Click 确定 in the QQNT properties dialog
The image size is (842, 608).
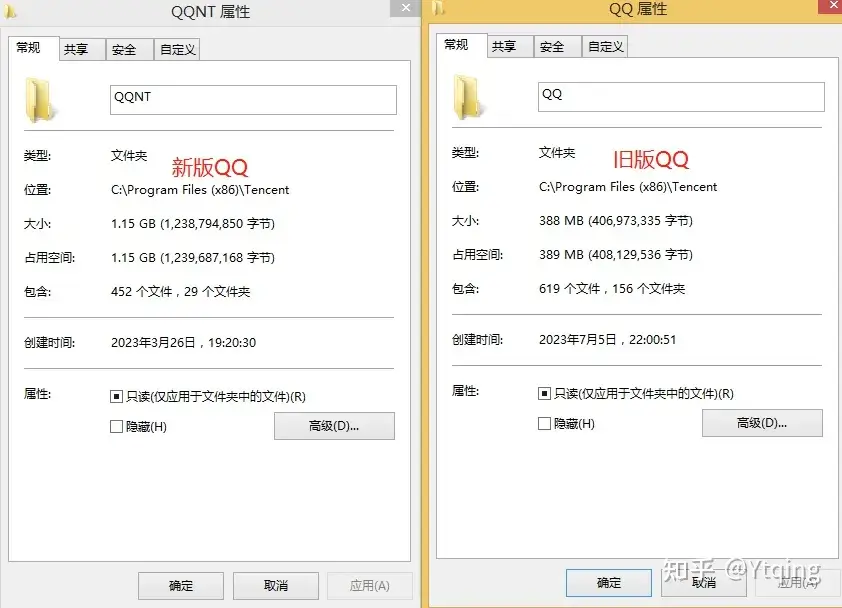[180, 586]
